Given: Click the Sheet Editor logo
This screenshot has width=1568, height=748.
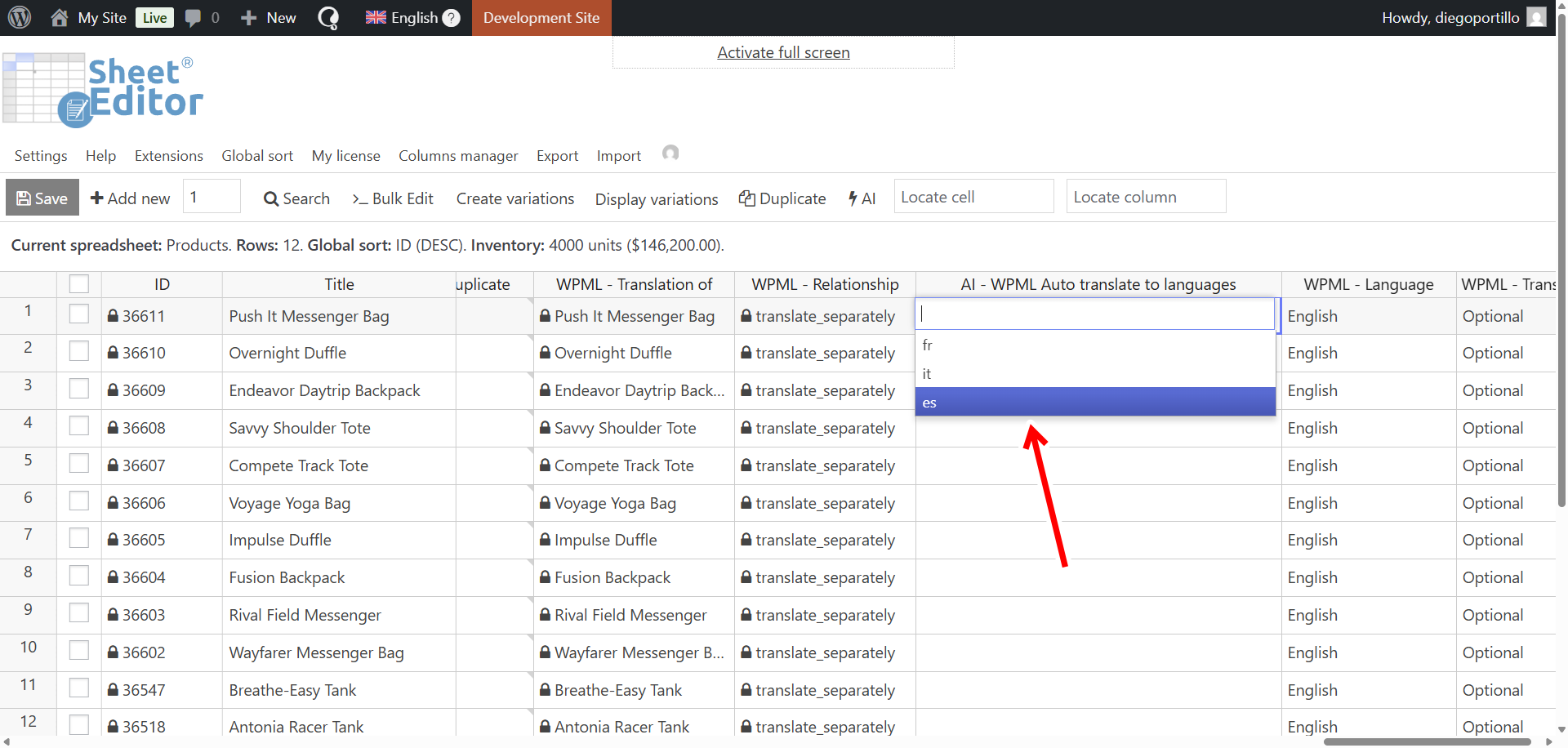Looking at the screenshot, I should pos(103,90).
